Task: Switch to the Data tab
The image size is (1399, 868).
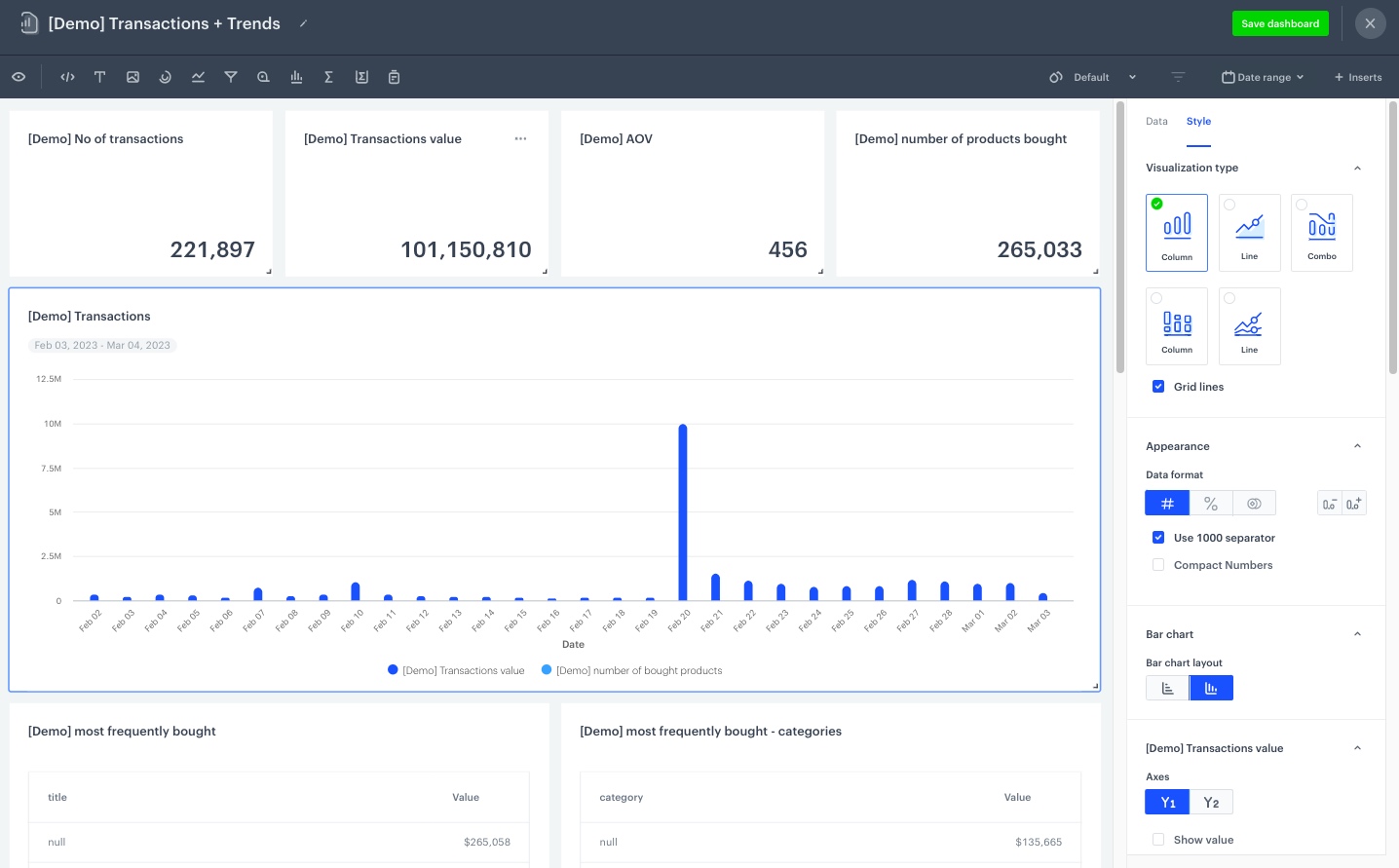Action: pyautogui.click(x=1156, y=122)
